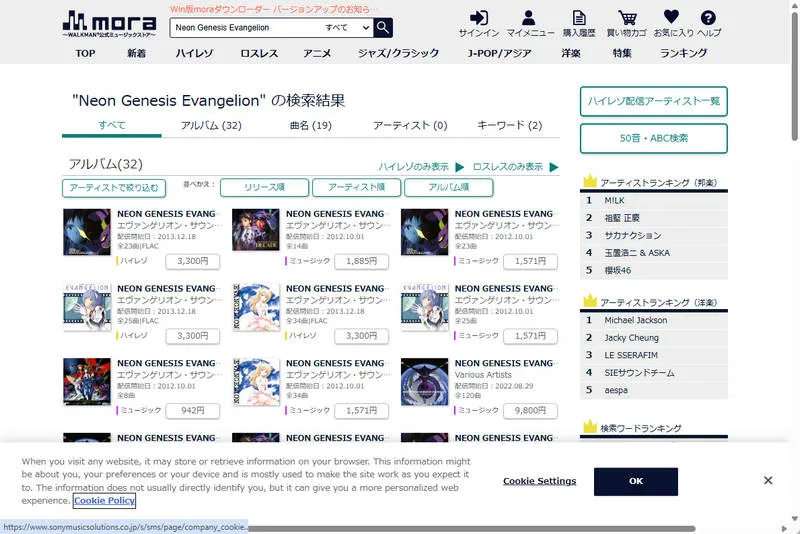Viewport: 800px width, 534px height.
Task: Sort by リリース順
Action: point(264,187)
